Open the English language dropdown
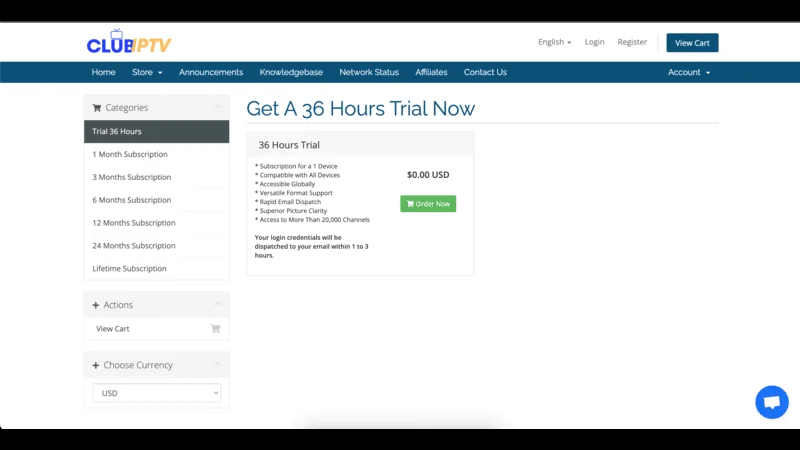 click(554, 42)
